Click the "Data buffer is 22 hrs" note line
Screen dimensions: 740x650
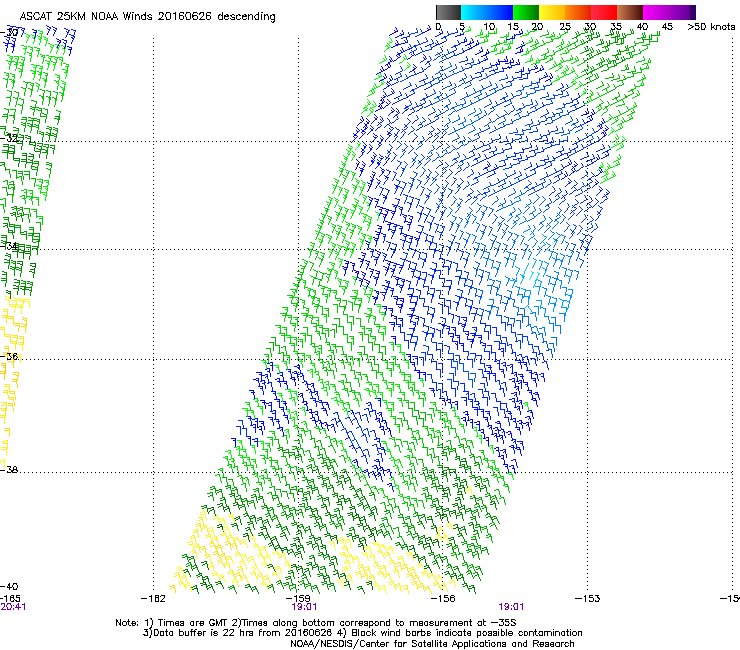point(362,633)
